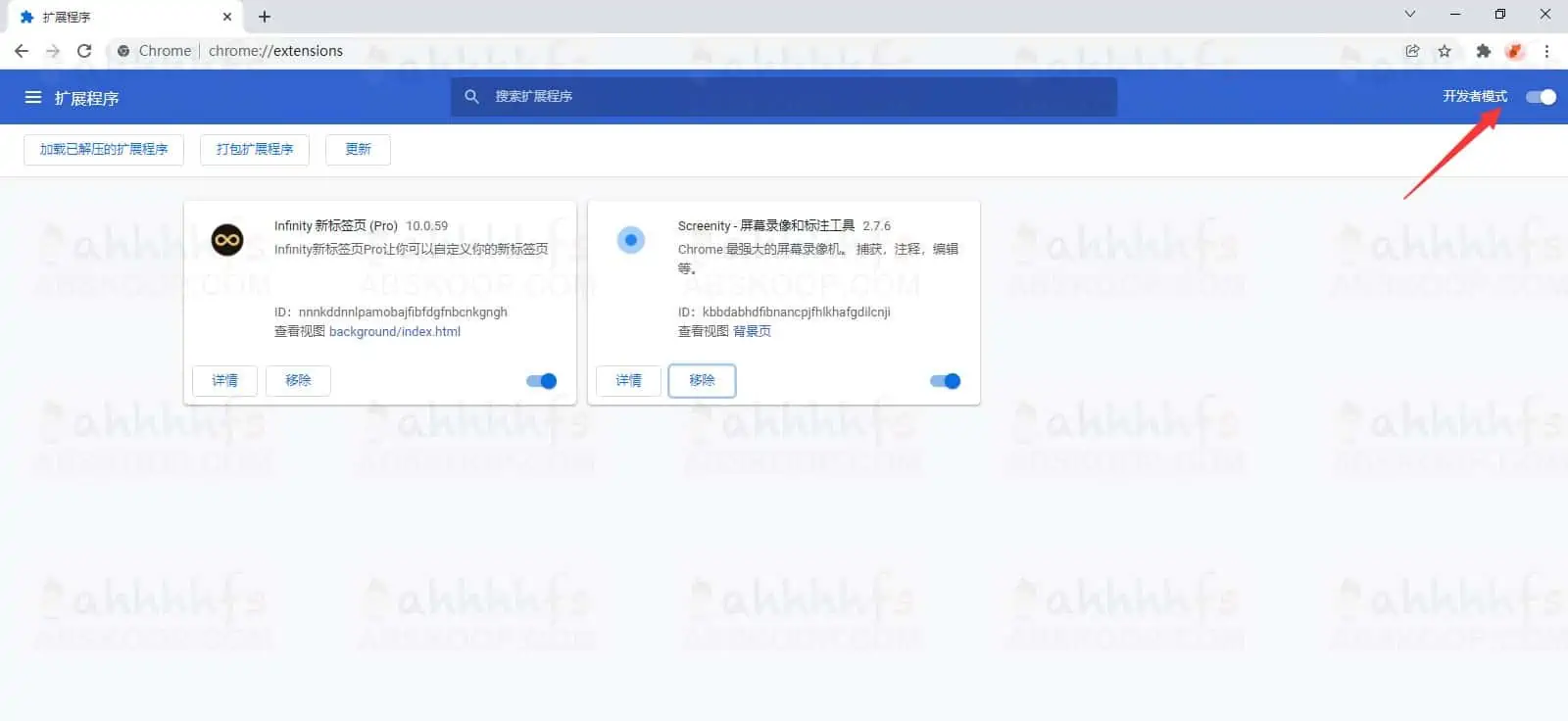
Task: Click 移除 for the Screenity extension
Action: pyautogui.click(x=702, y=381)
